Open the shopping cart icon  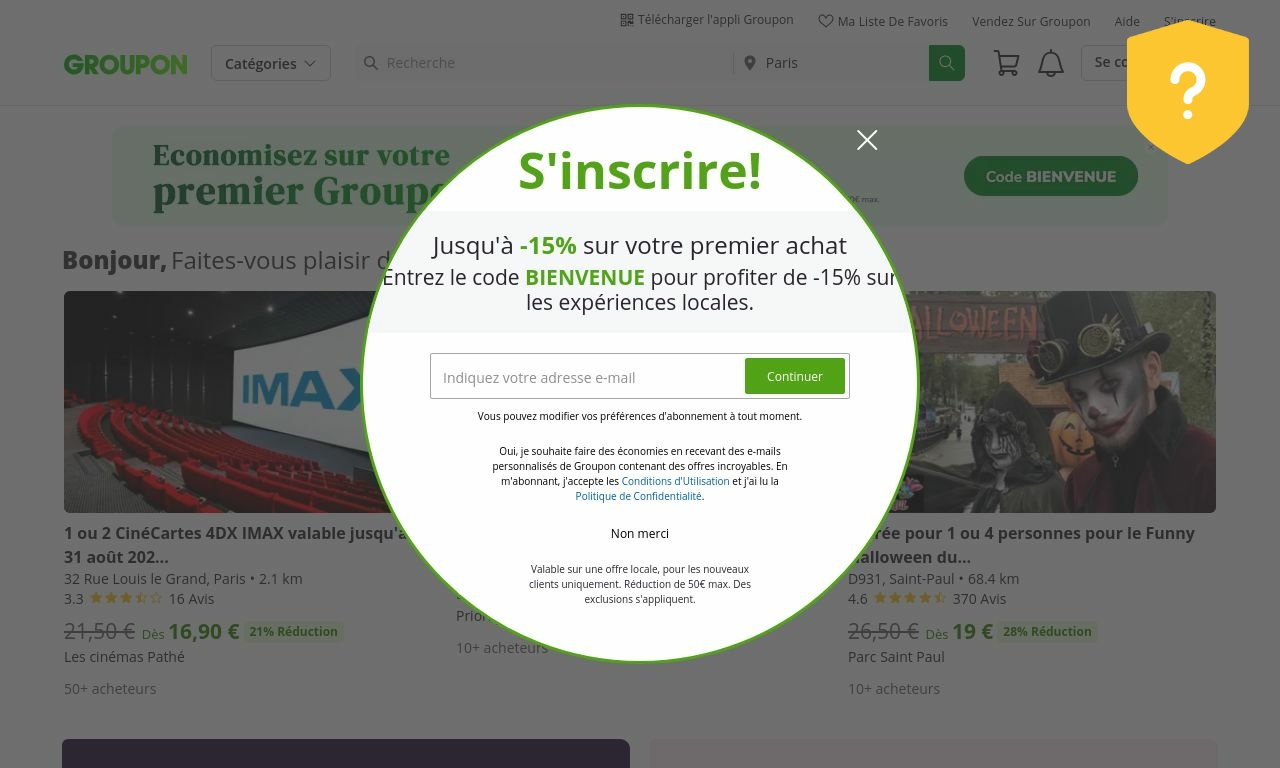tap(1006, 63)
